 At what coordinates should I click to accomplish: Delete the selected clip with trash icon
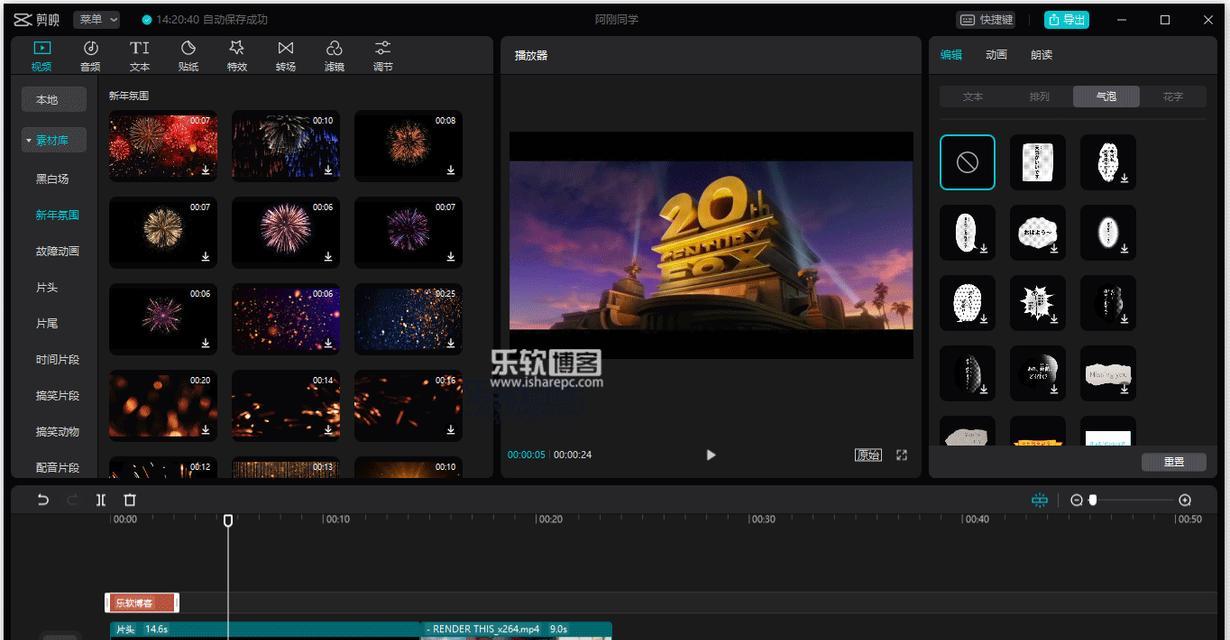[130, 500]
